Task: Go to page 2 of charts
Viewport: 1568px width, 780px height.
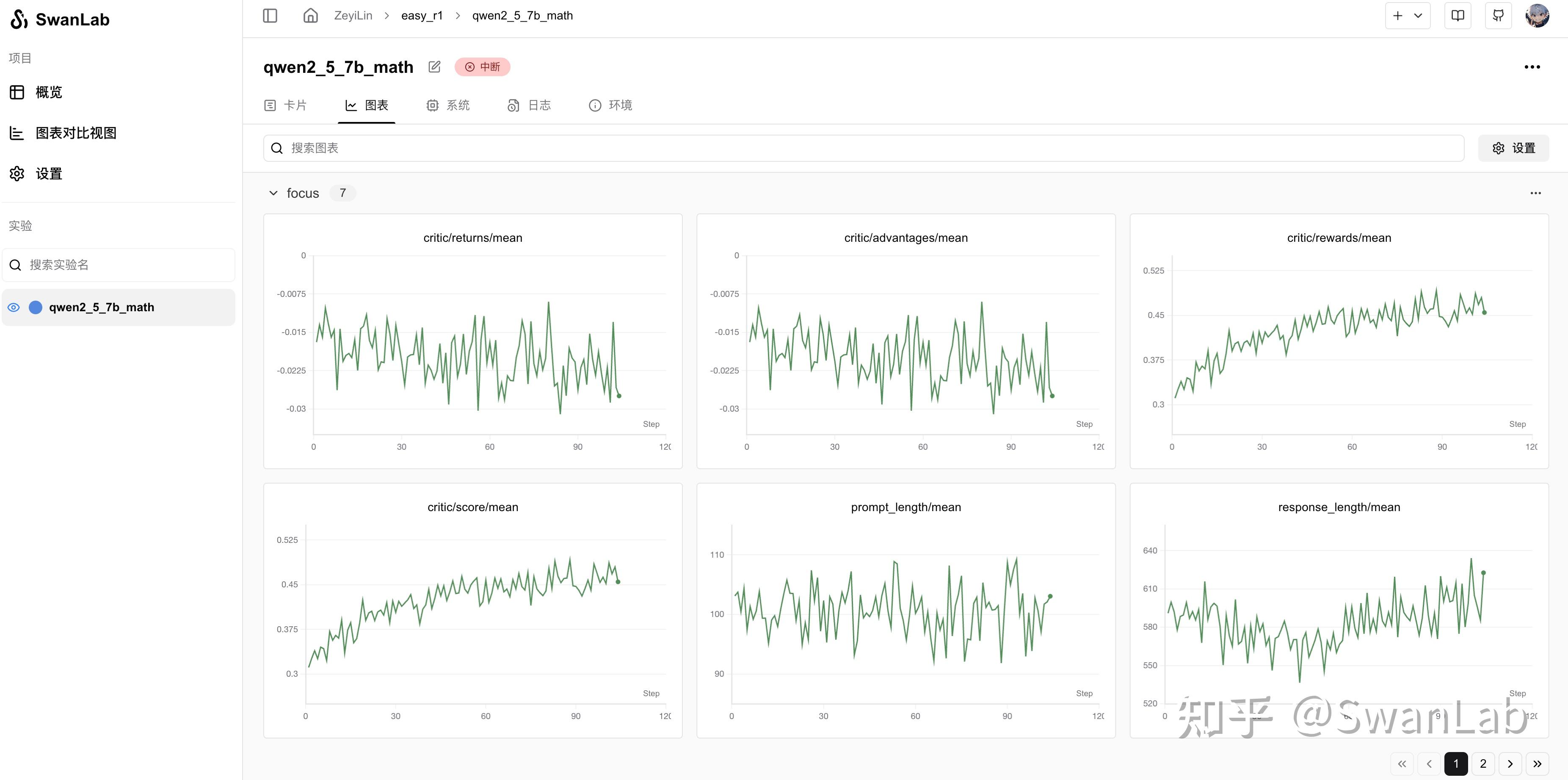Action: [x=1483, y=763]
